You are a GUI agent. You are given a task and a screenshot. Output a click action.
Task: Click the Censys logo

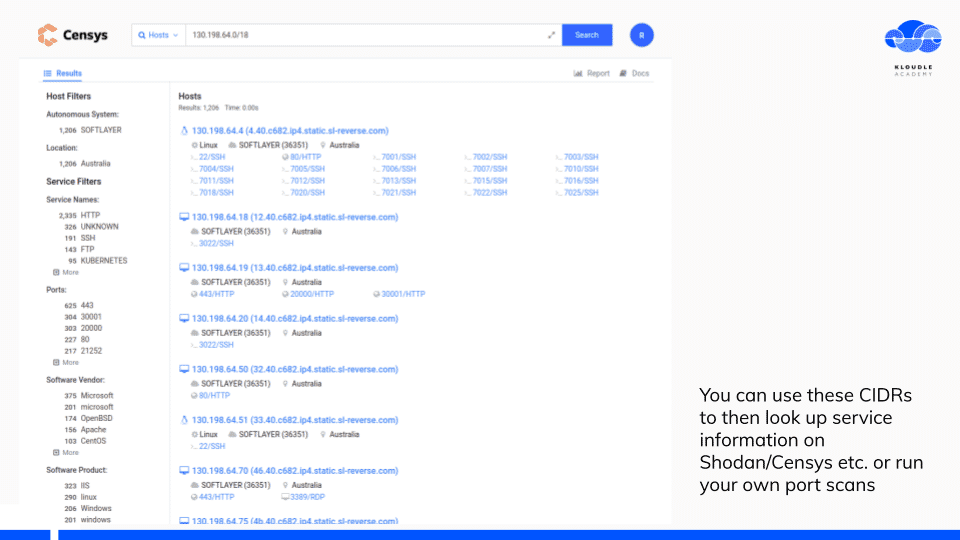pos(73,35)
